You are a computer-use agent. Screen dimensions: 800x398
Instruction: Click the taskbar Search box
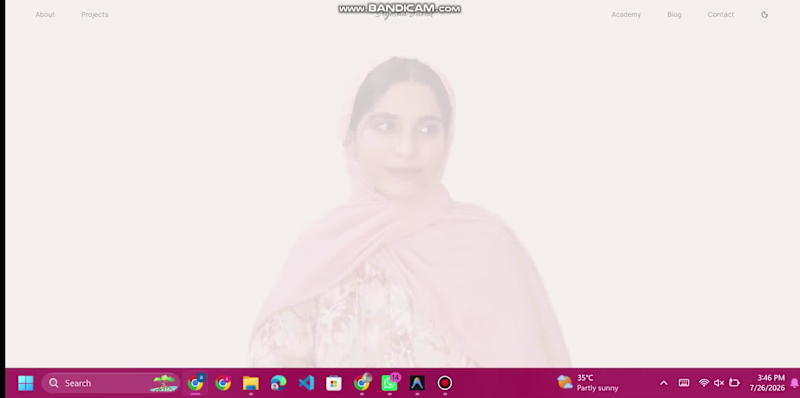pos(111,383)
